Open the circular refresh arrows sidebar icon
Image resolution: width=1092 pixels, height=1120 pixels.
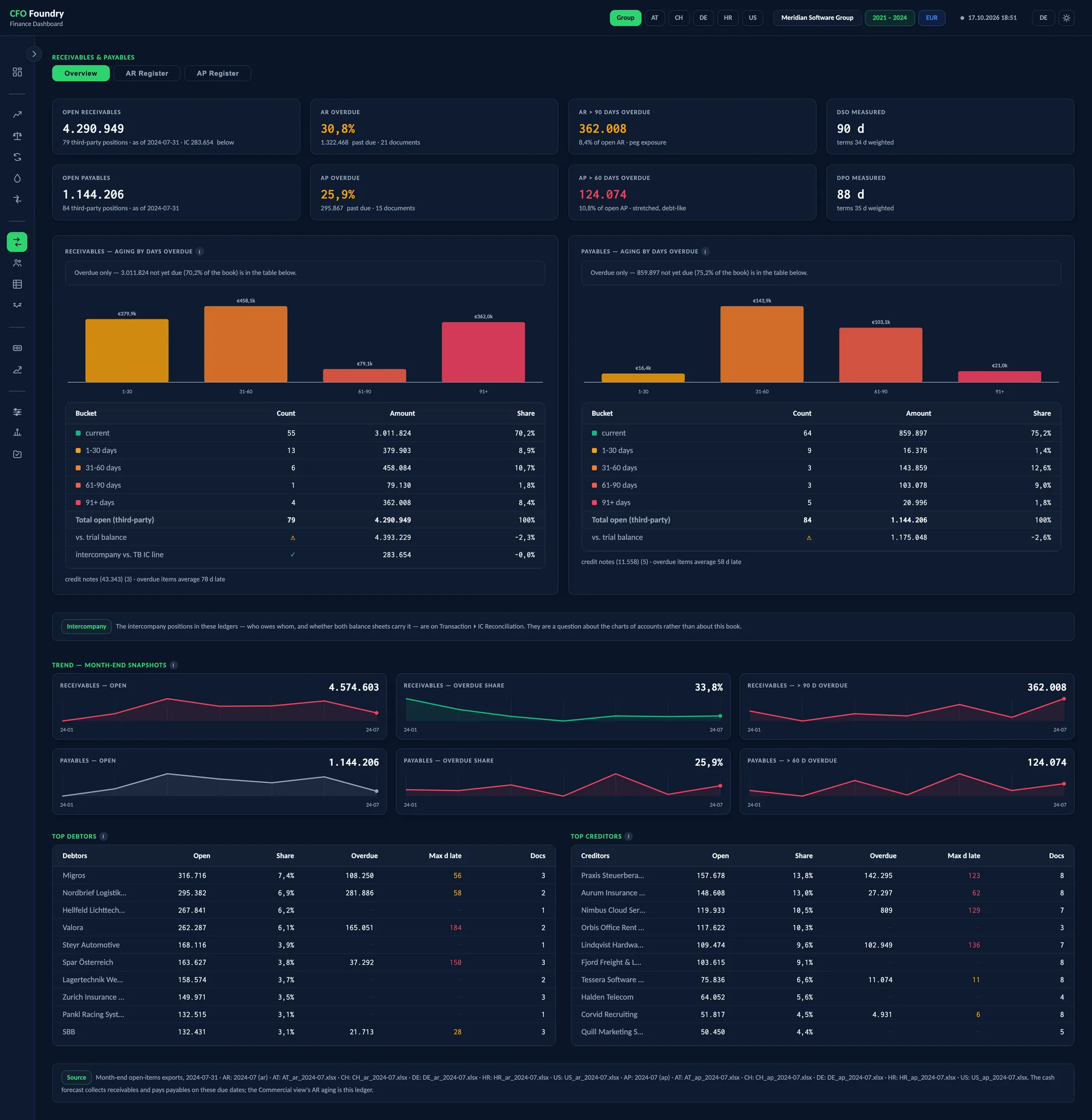click(17, 157)
